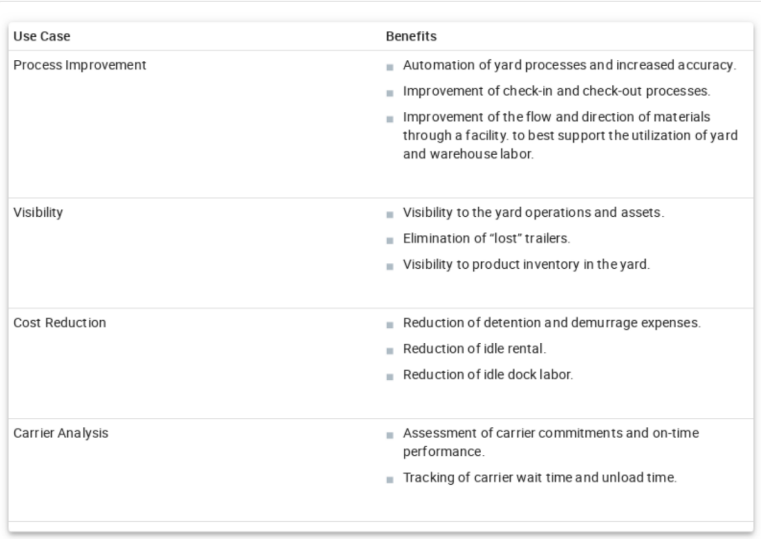This screenshot has height=539, width=761.
Task: Click the bullet beside Automation of yard processes
Action: tap(389, 67)
